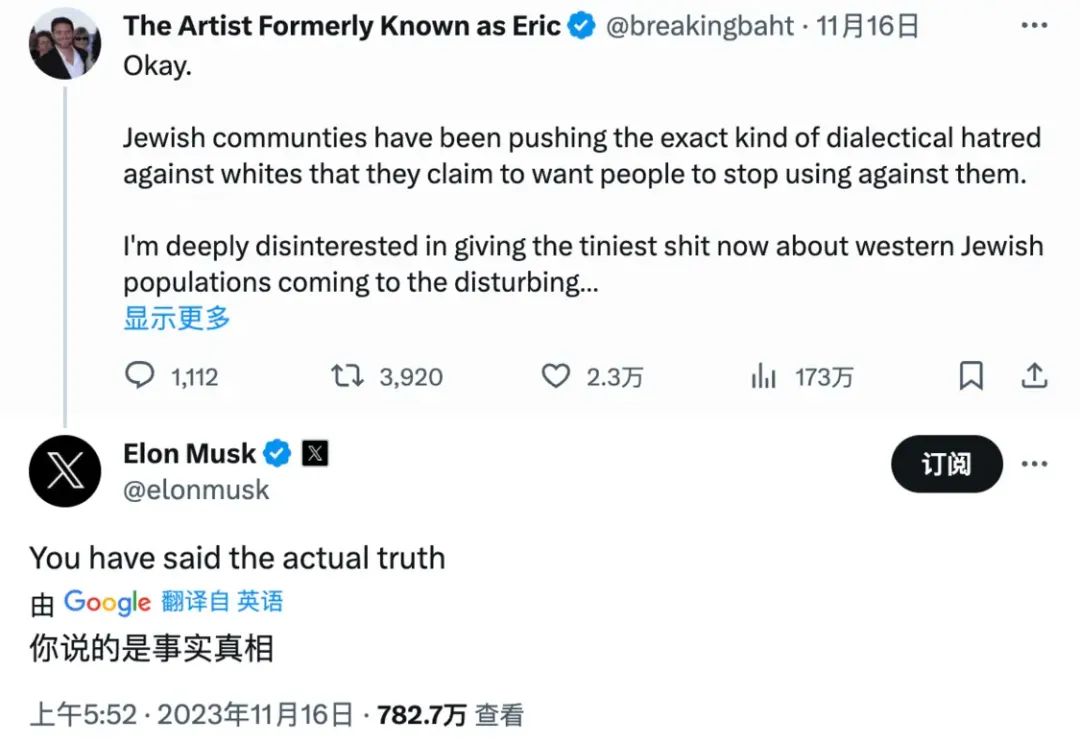This screenshot has height=742, width=1080.
Task: Click the 翻译自 英语 translation link
Action: click(221, 601)
